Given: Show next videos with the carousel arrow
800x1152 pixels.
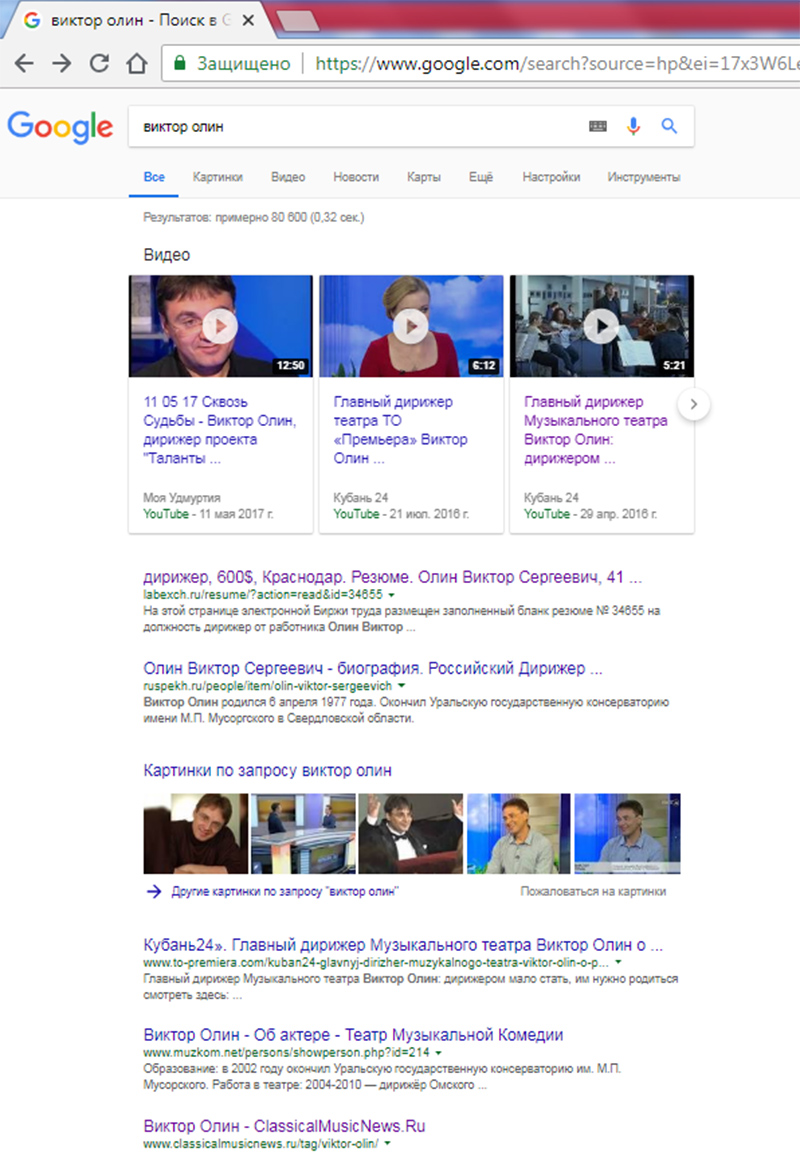Looking at the screenshot, I should point(693,404).
